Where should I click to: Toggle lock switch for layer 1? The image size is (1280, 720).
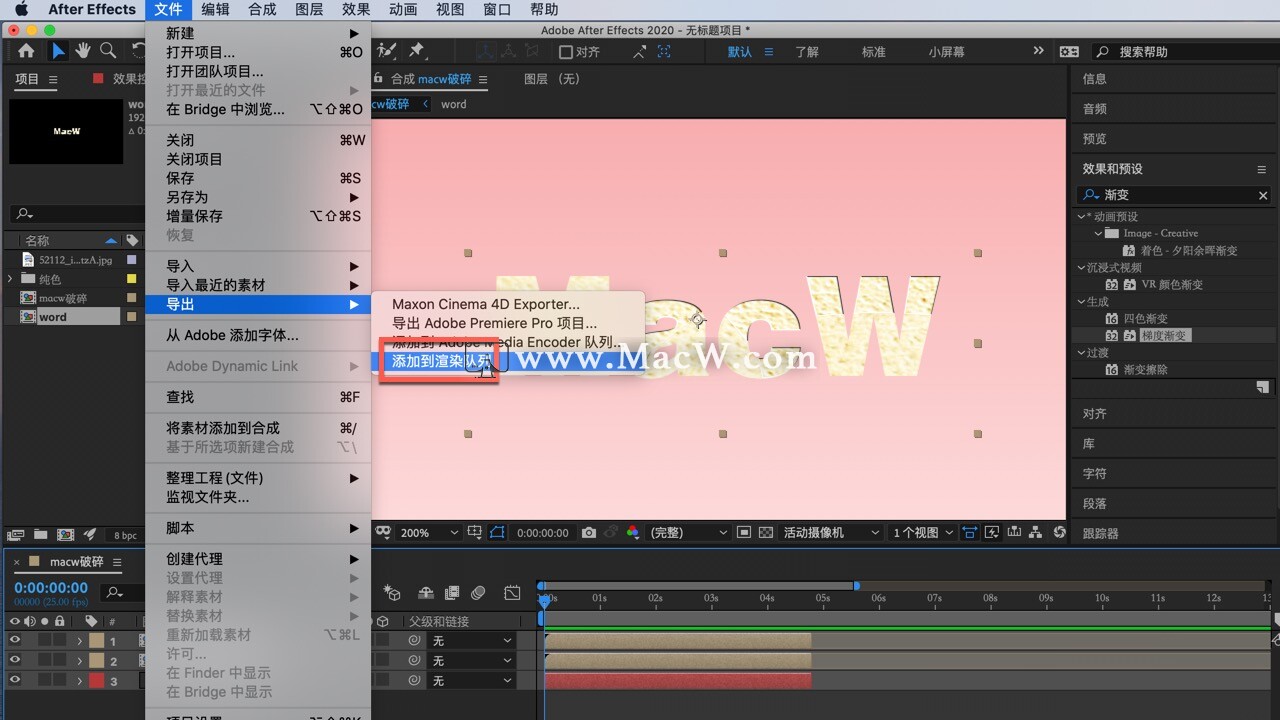60,640
